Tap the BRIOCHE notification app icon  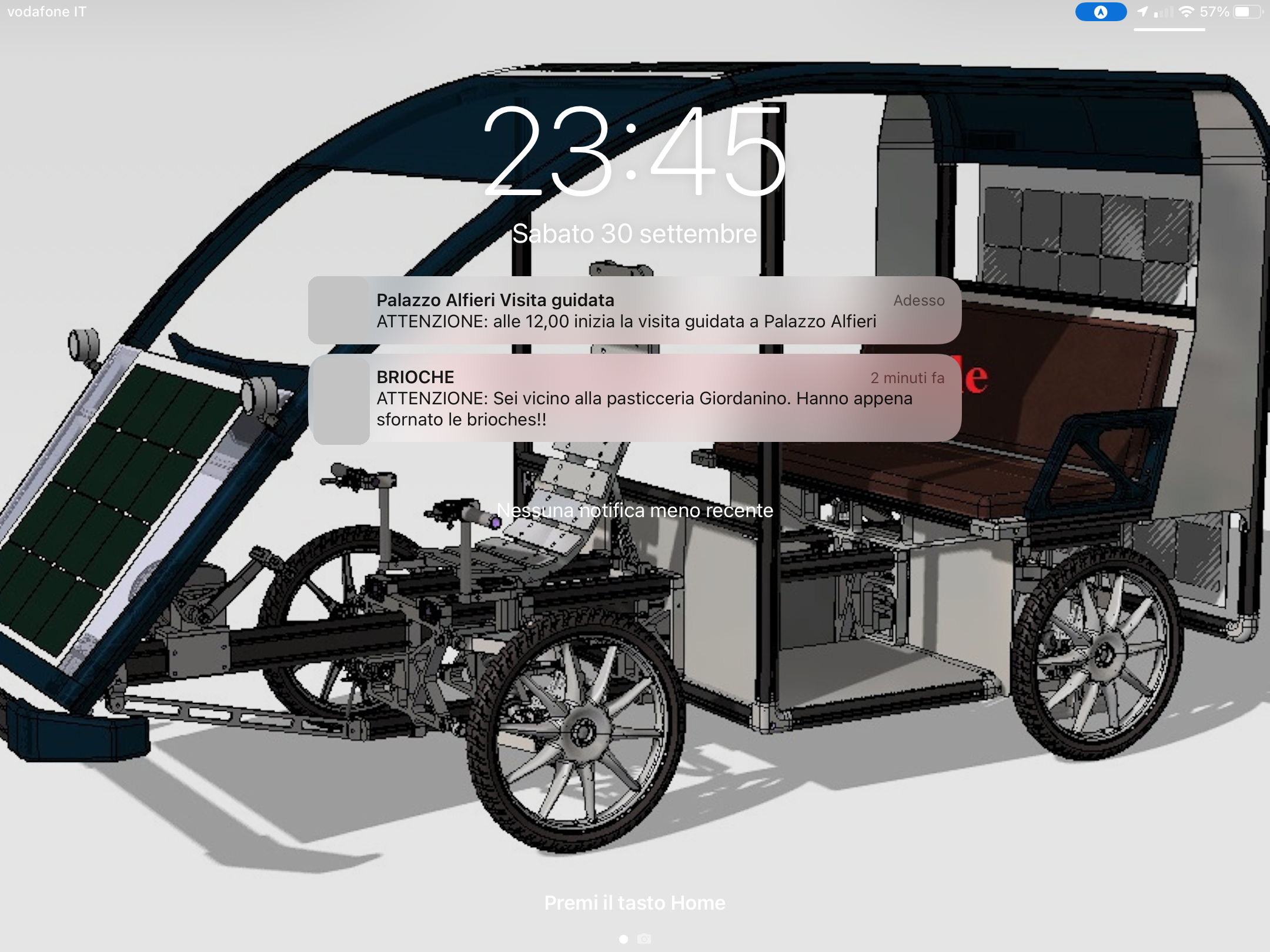coord(342,400)
